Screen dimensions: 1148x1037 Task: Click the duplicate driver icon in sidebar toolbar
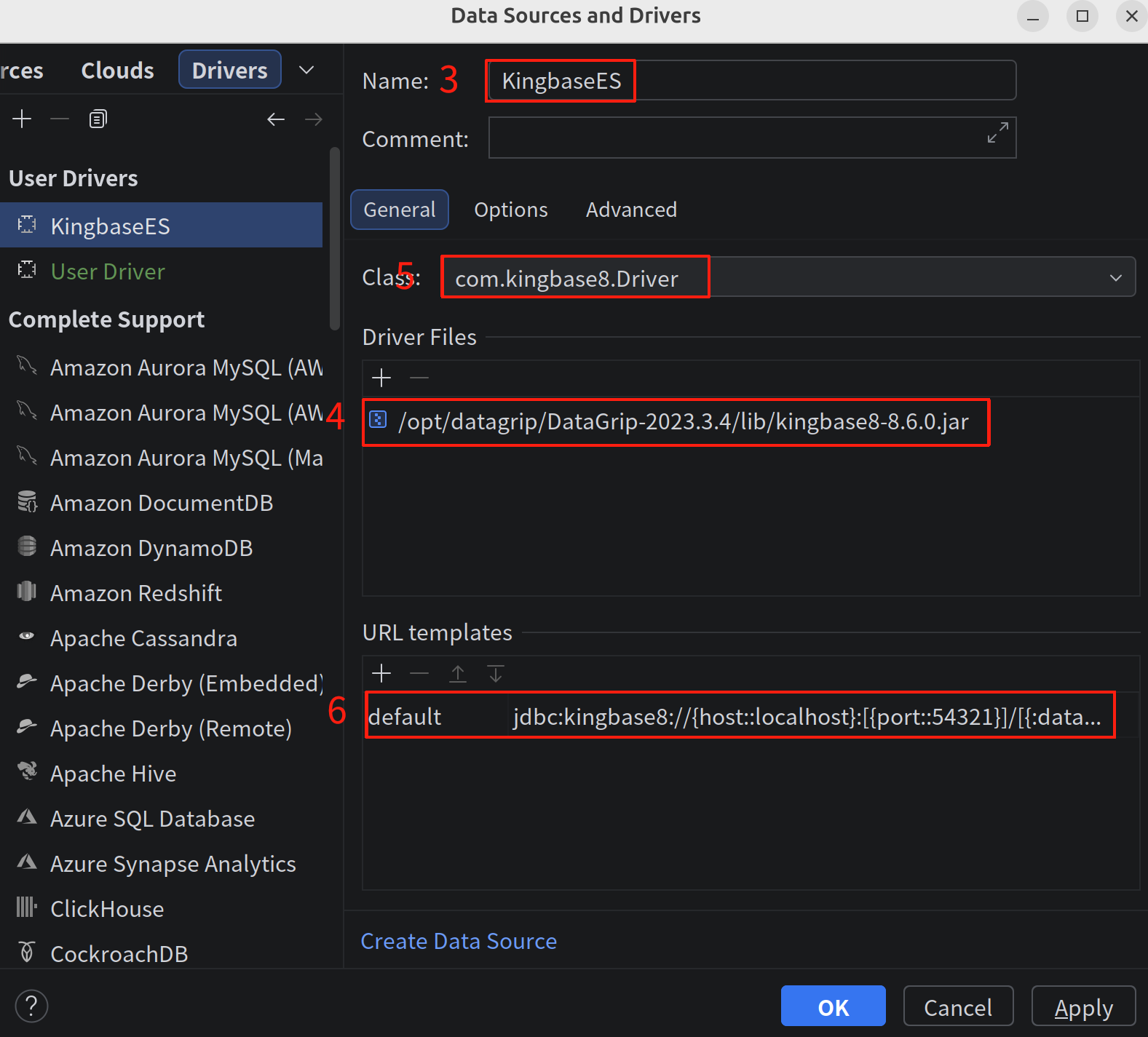98,119
